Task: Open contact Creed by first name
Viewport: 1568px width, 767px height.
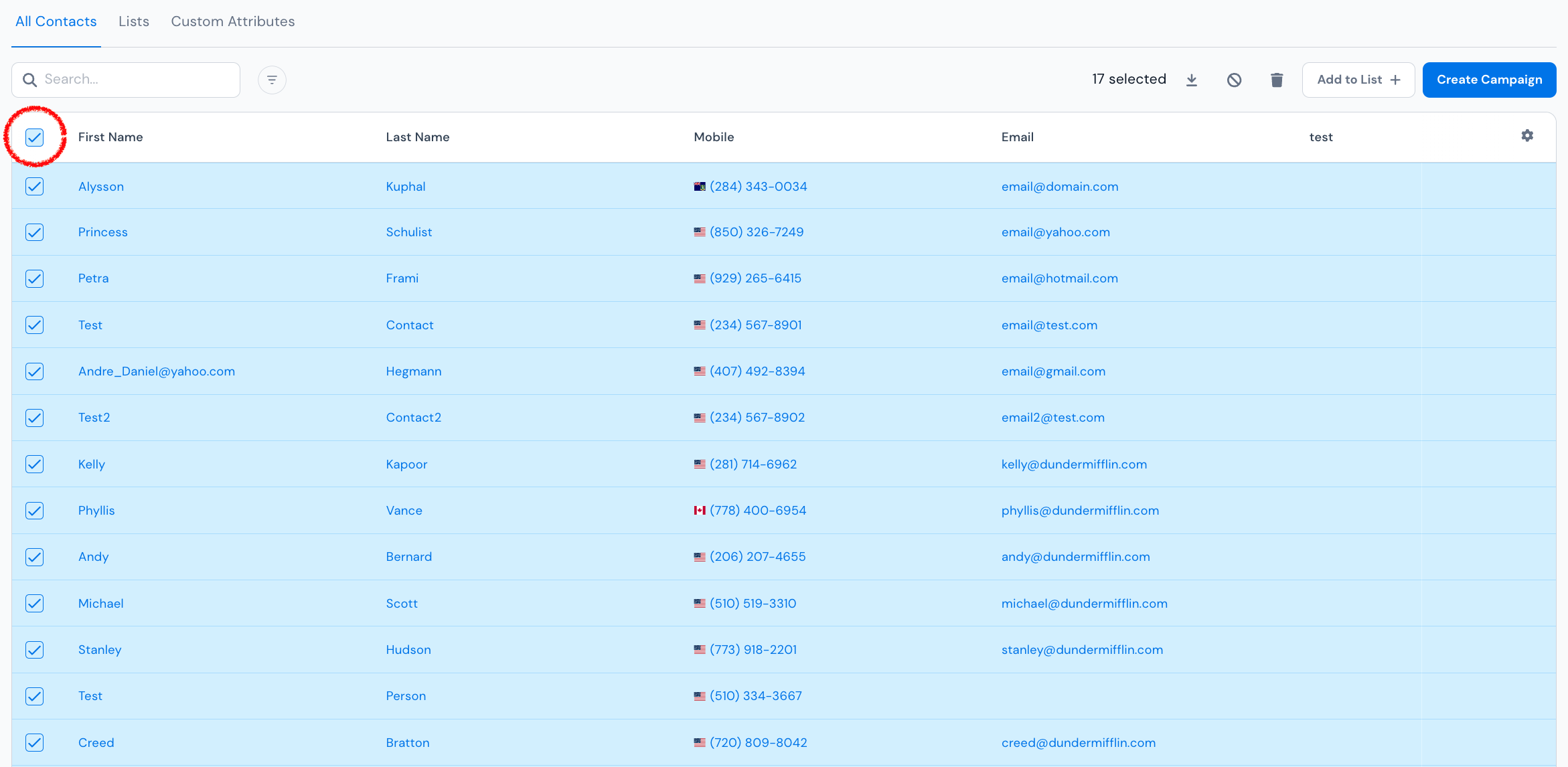Action: (x=96, y=743)
